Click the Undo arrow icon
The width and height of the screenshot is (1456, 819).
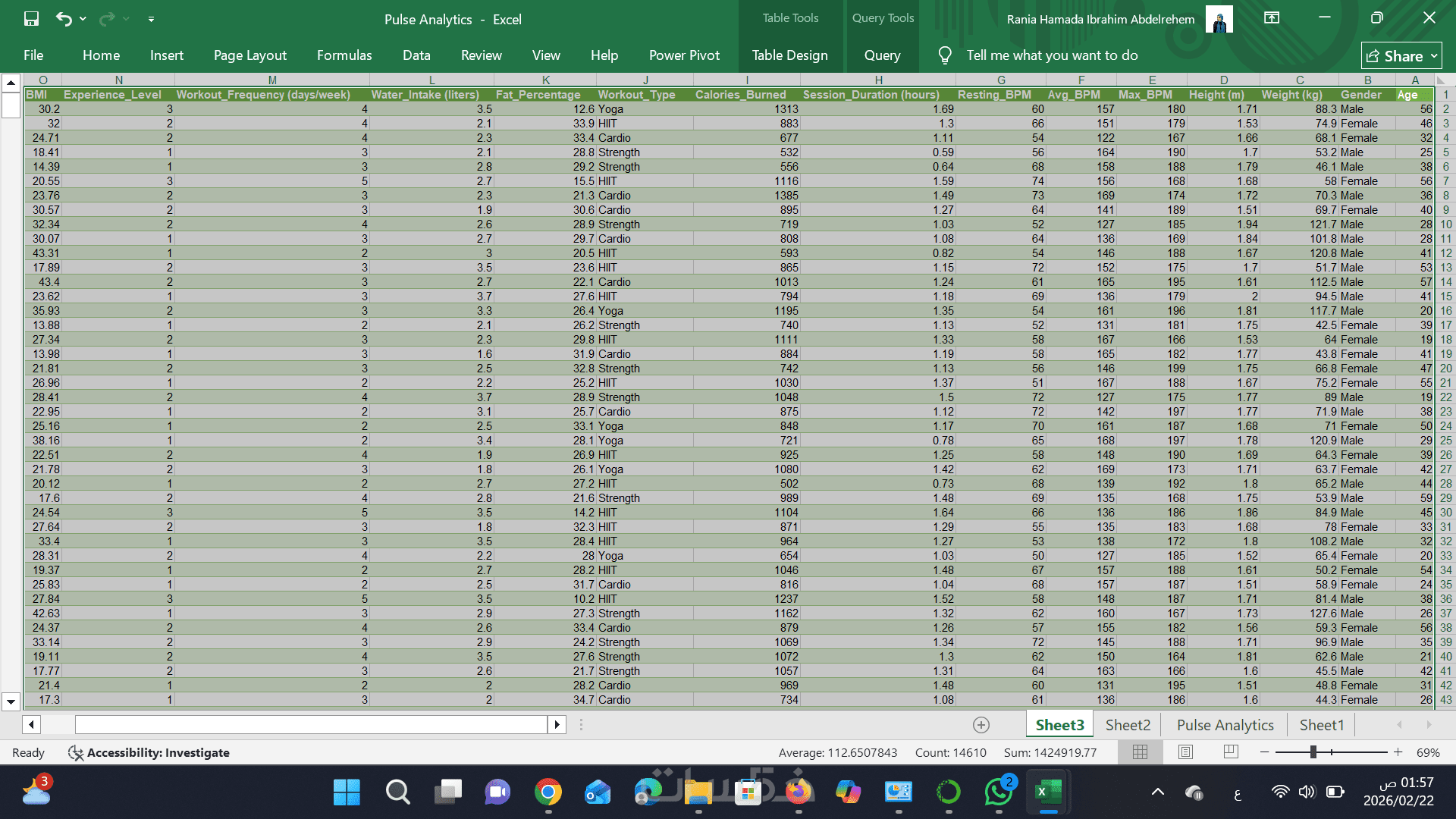coord(64,19)
